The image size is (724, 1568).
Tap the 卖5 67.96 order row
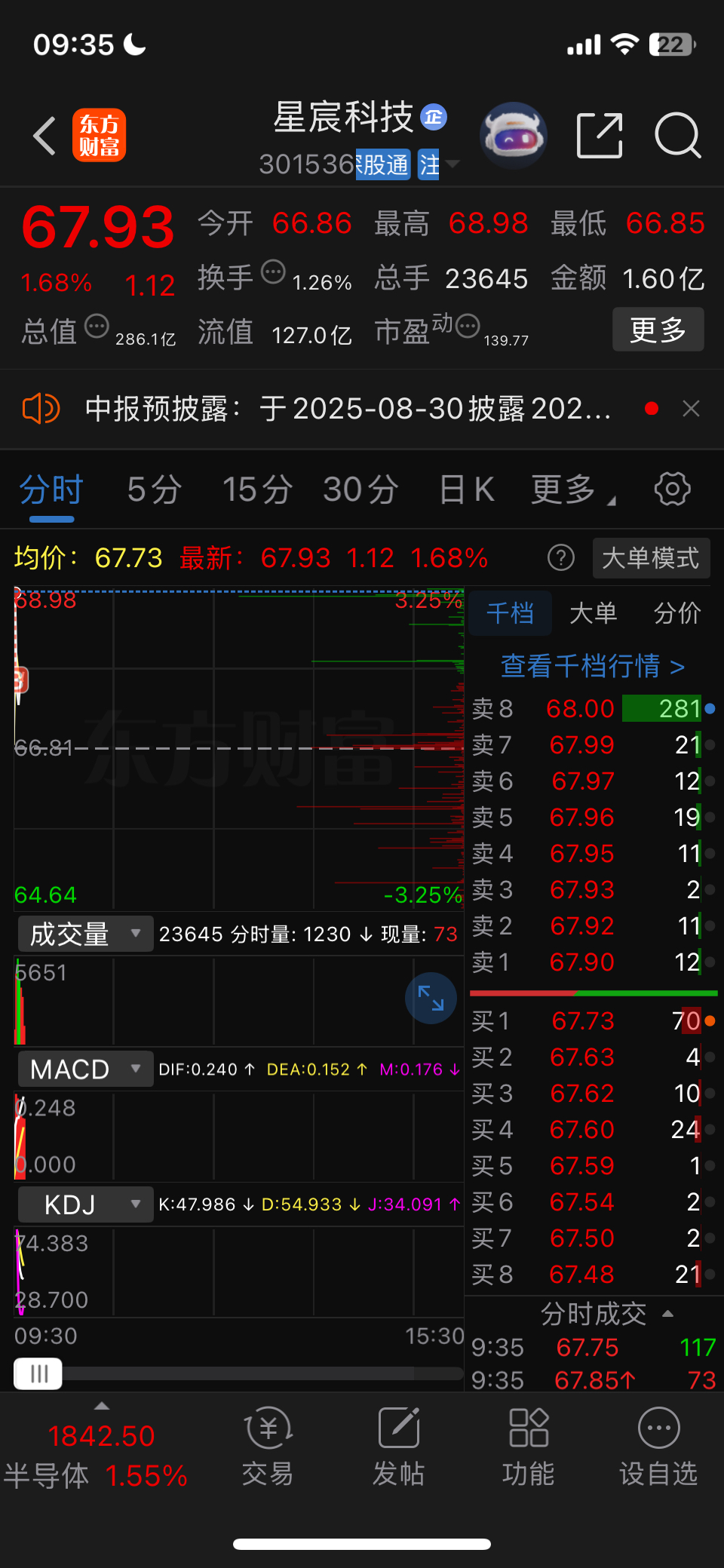(593, 818)
